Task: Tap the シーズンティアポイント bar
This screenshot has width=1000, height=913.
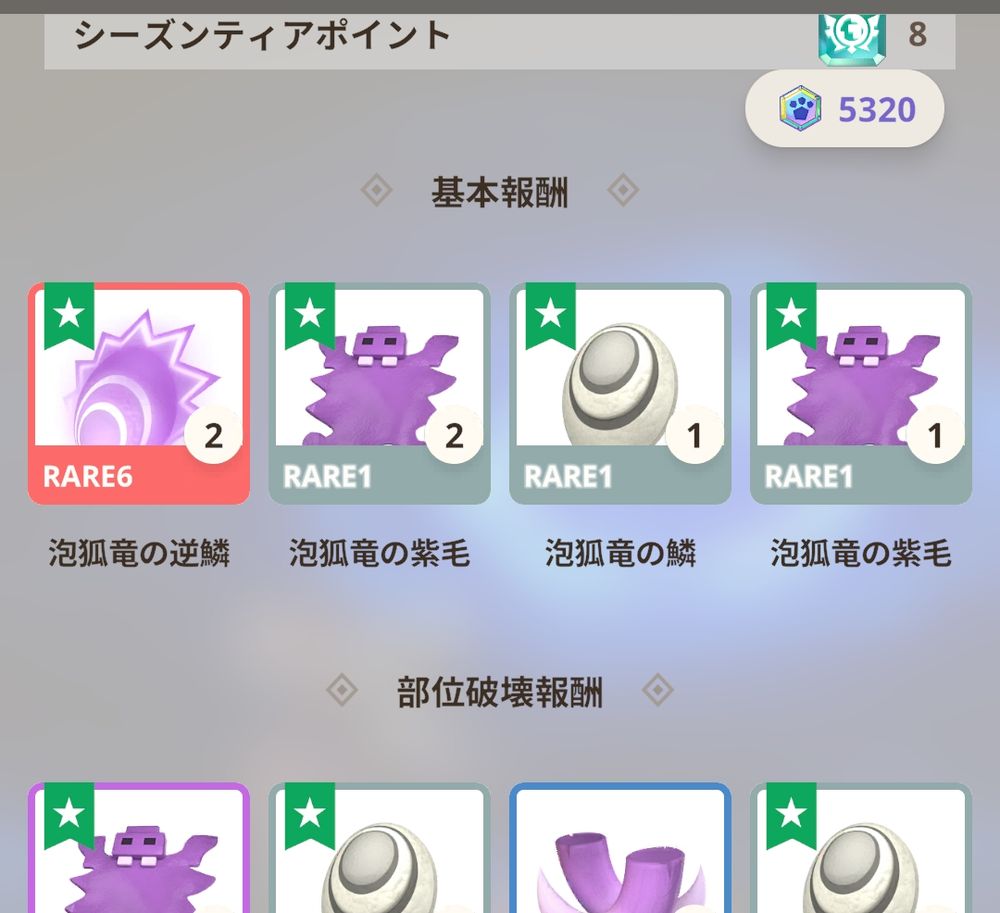Action: (500, 40)
